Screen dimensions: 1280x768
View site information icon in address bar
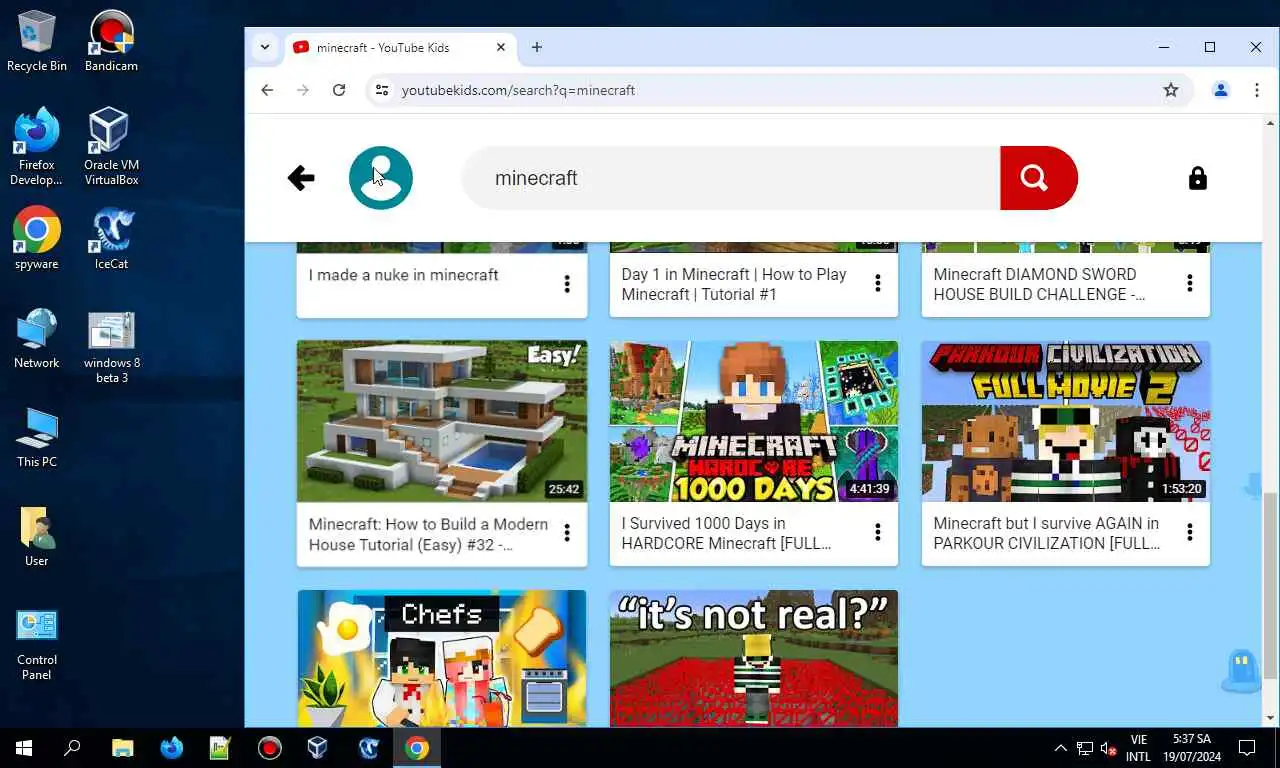pyautogui.click(x=381, y=90)
